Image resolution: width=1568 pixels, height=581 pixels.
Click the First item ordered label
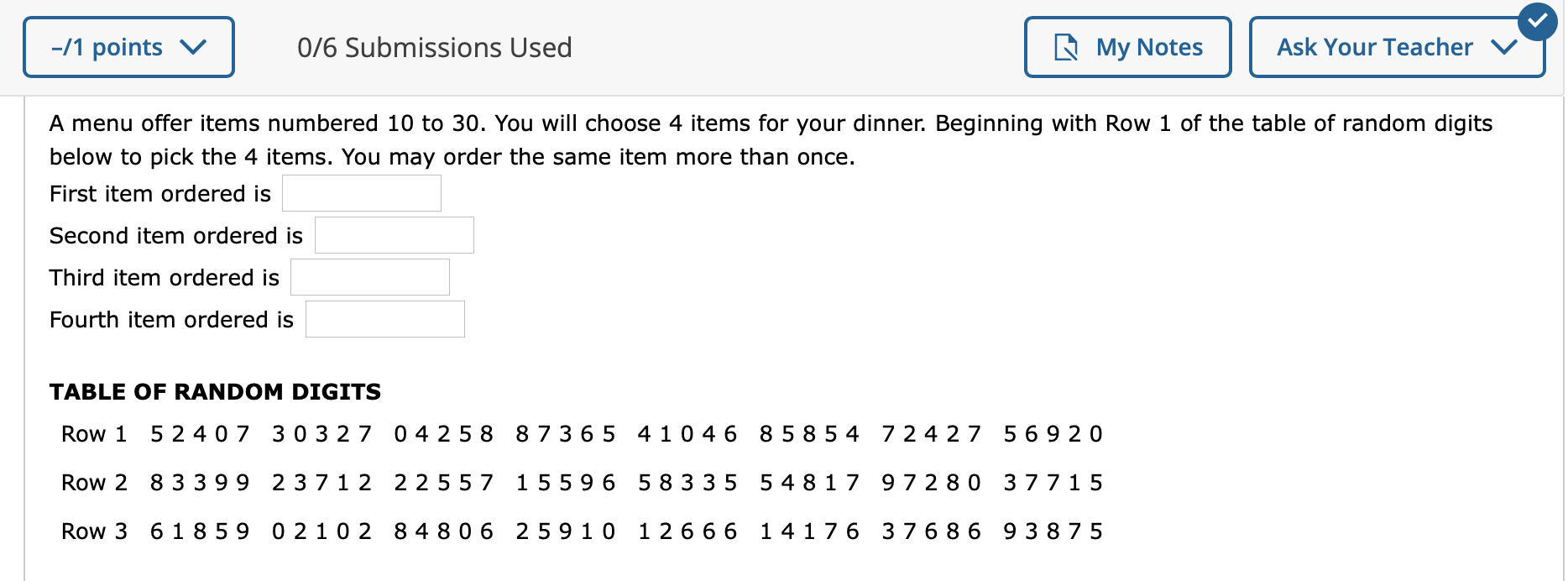click(x=159, y=193)
